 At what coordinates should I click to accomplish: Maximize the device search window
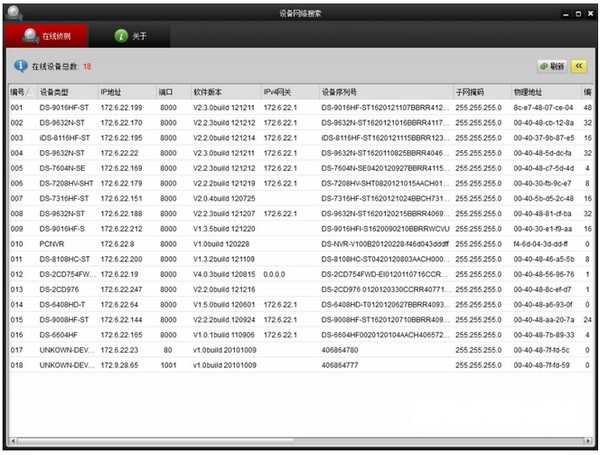578,14
